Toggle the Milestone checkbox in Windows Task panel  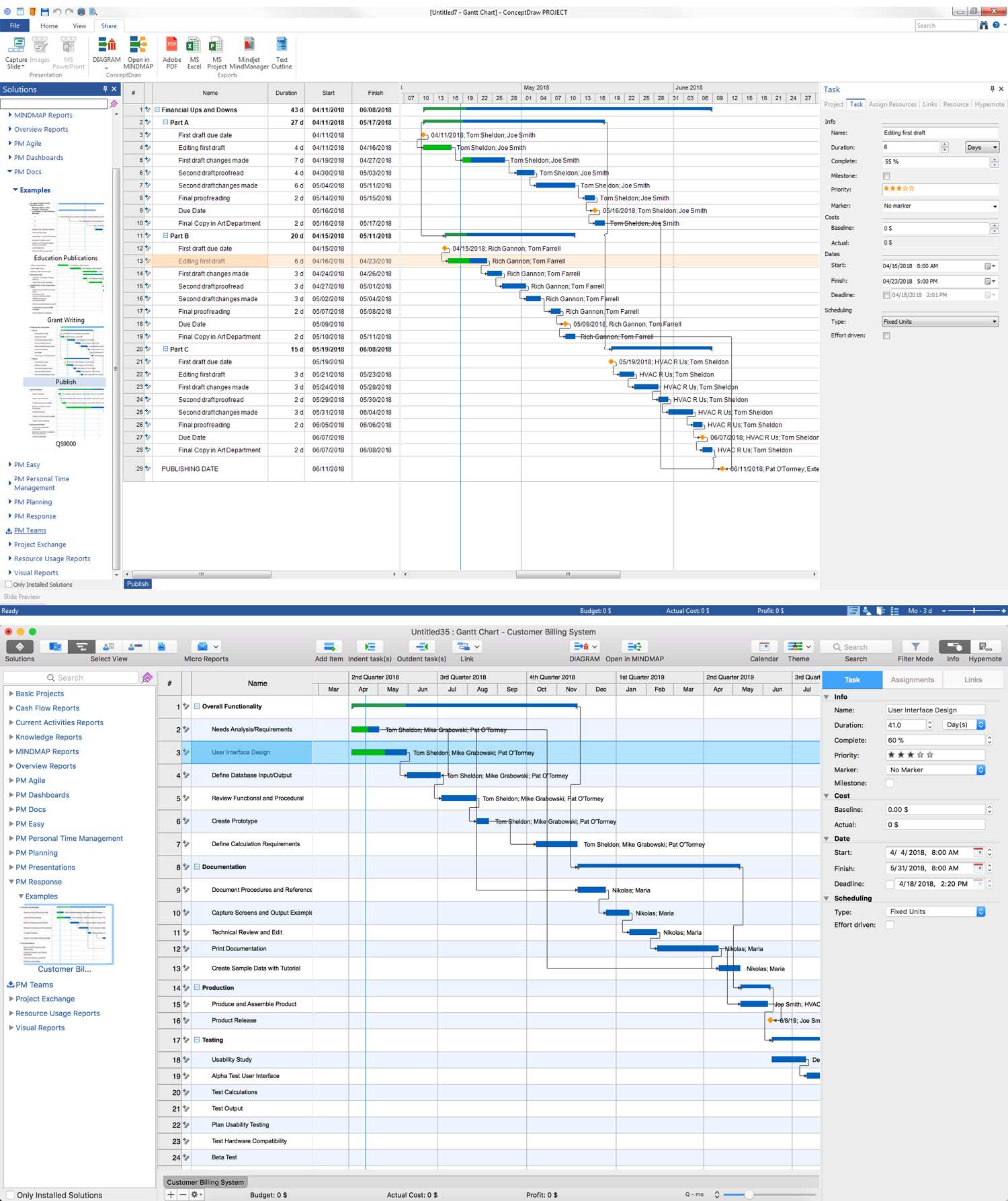pos(886,176)
